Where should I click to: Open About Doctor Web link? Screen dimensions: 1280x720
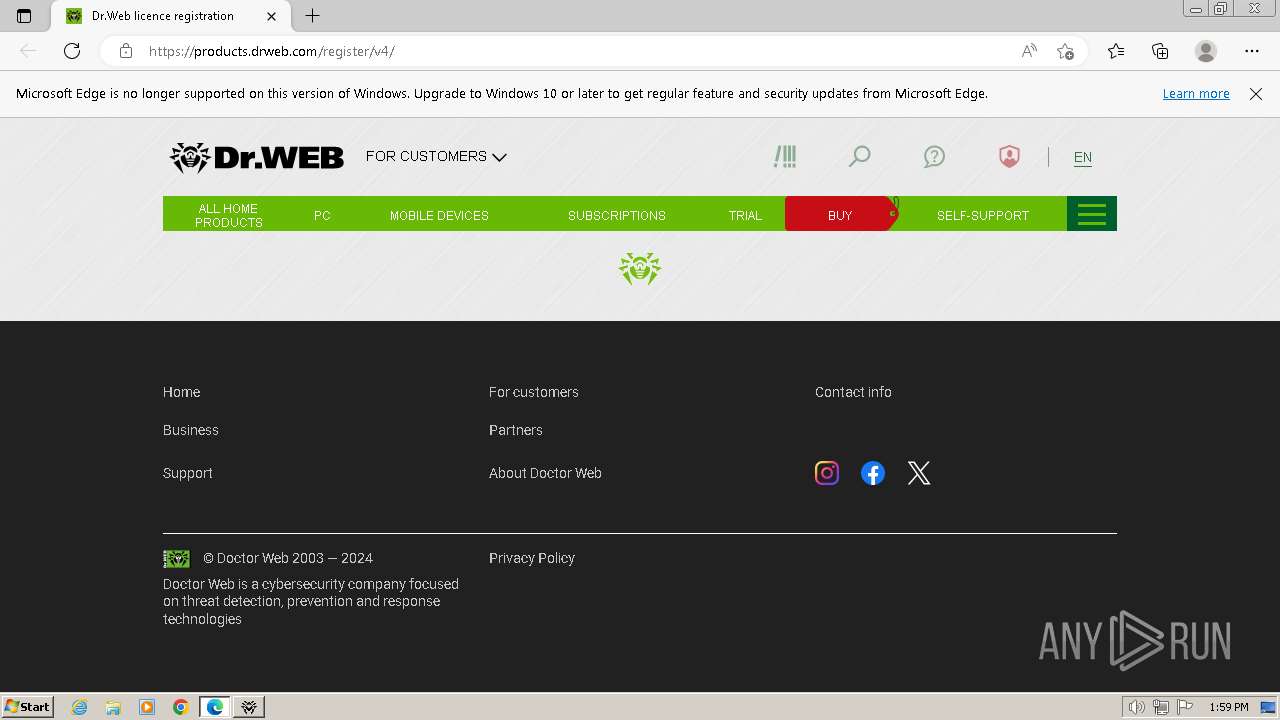pyautogui.click(x=545, y=473)
